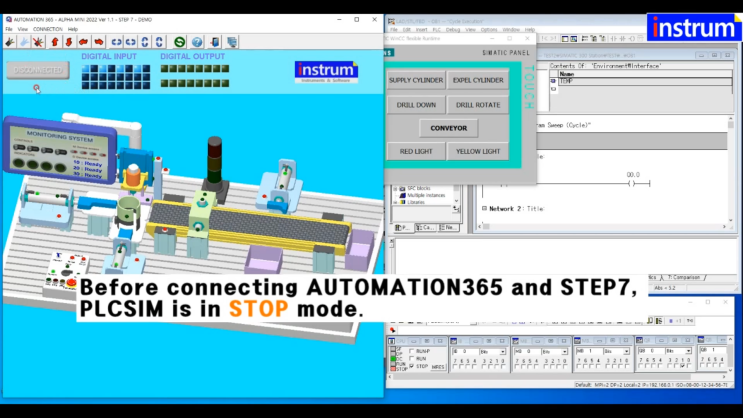Select the Libraries tree item
The height and width of the screenshot is (418, 743).
(x=416, y=202)
